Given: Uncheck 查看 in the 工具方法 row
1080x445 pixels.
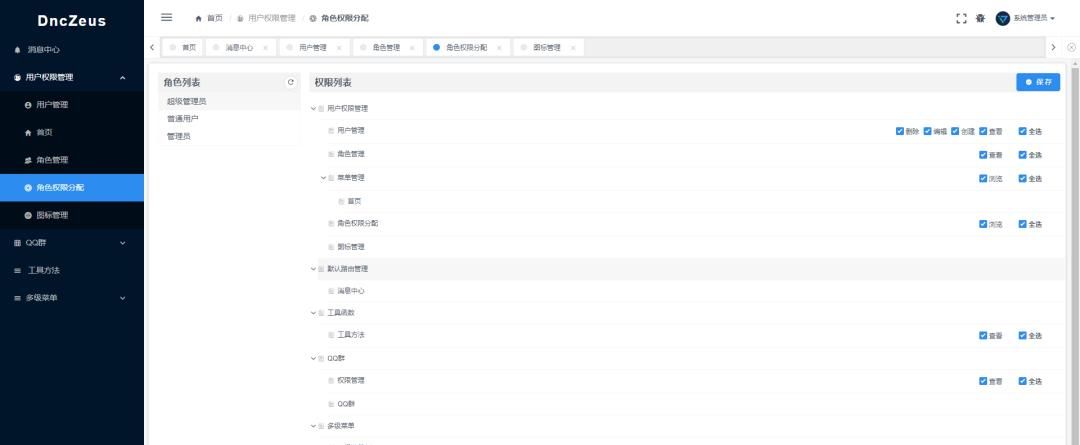Looking at the screenshot, I should (x=983, y=335).
